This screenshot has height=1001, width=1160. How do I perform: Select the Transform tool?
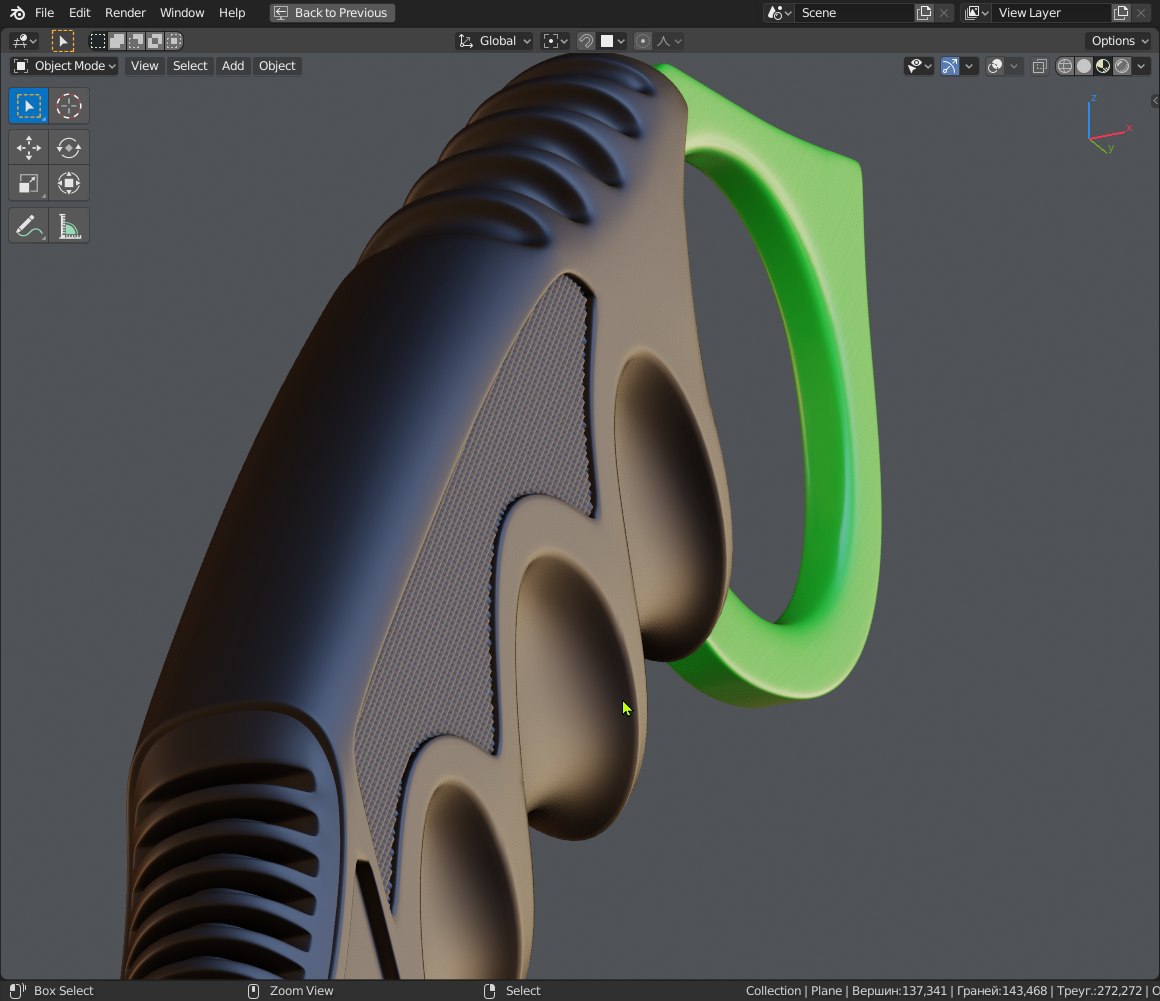click(68, 183)
